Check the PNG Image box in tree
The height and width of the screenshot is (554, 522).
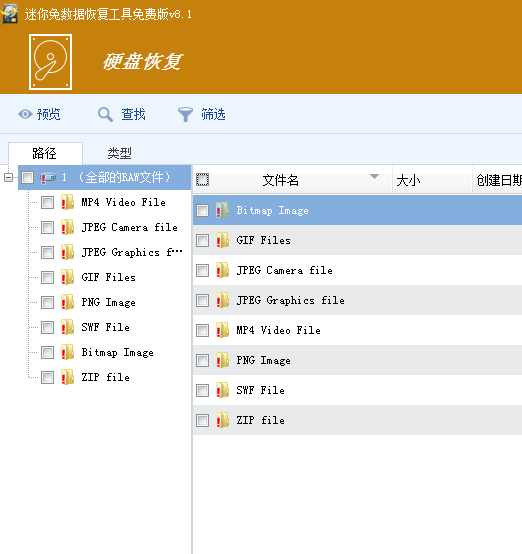coord(47,303)
